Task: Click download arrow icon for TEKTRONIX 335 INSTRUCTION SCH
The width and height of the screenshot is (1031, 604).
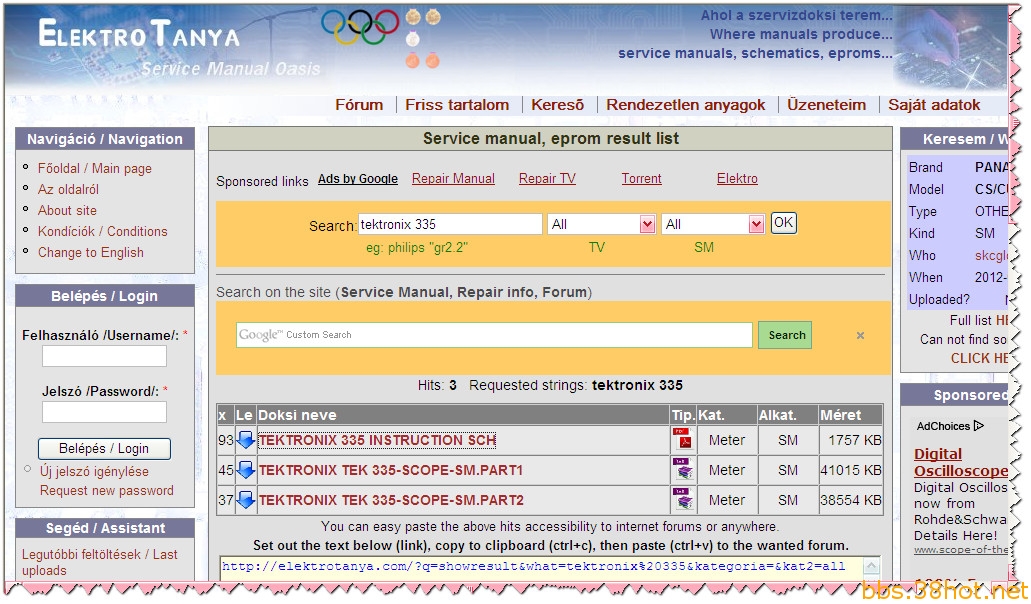Action: click(x=245, y=440)
